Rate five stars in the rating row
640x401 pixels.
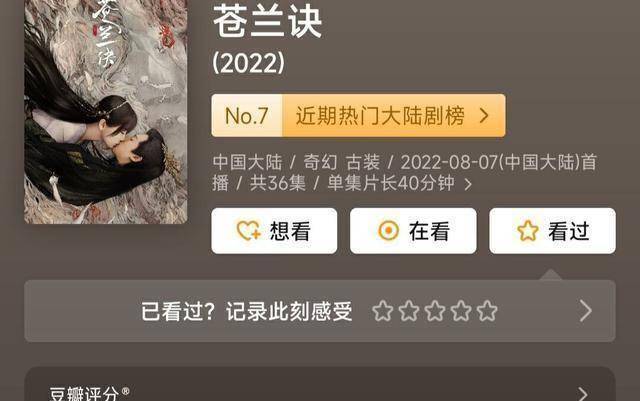tap(487, 311)
